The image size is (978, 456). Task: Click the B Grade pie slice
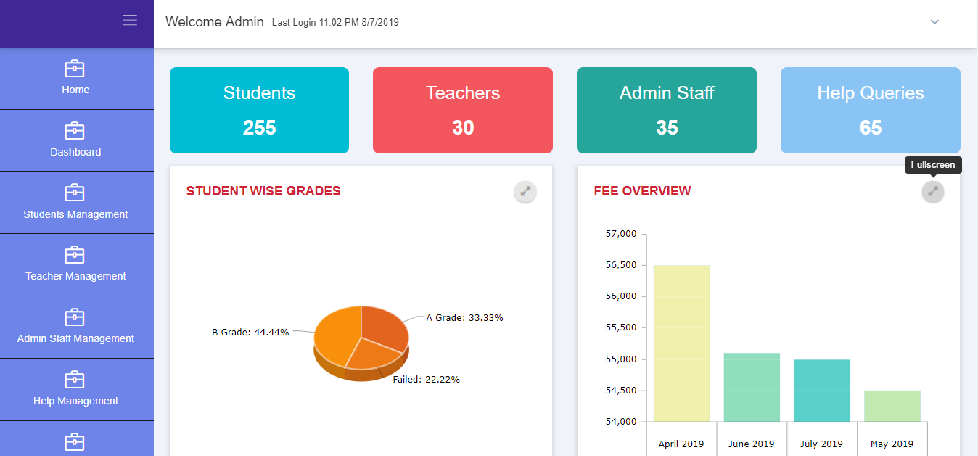tap(335, 335)
